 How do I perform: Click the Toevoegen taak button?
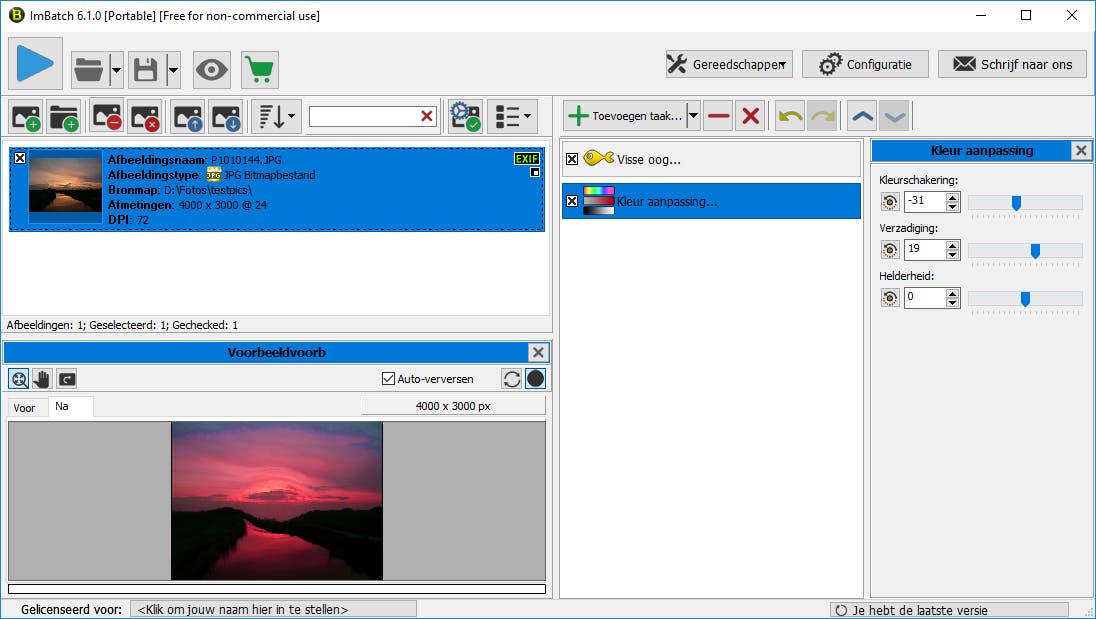[625, 116]
